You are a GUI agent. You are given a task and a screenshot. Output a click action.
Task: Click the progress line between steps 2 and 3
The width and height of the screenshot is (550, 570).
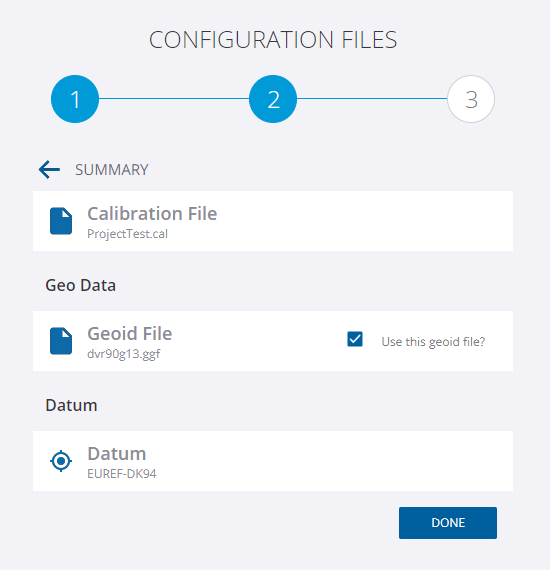coord(372,99)
